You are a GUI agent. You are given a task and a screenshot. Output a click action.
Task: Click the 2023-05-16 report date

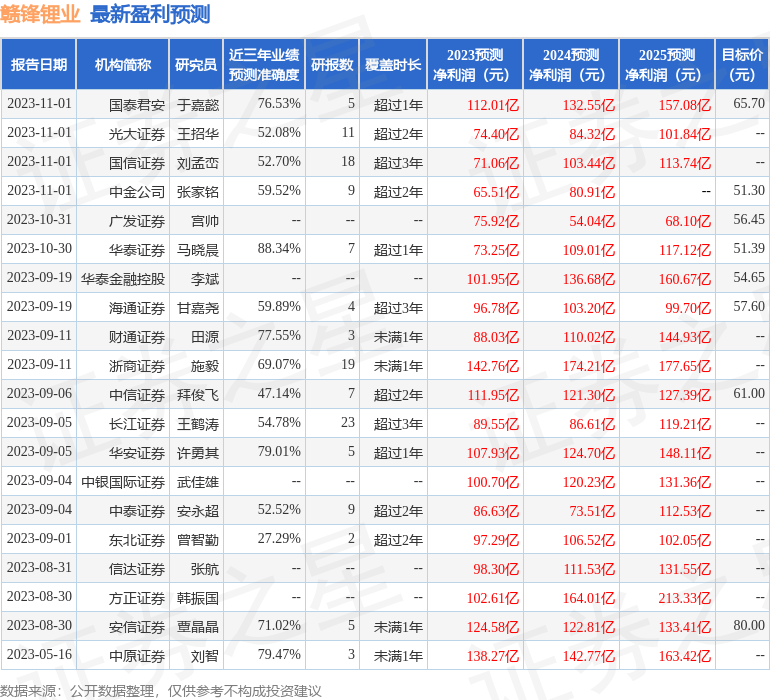[x=39, y=654]
